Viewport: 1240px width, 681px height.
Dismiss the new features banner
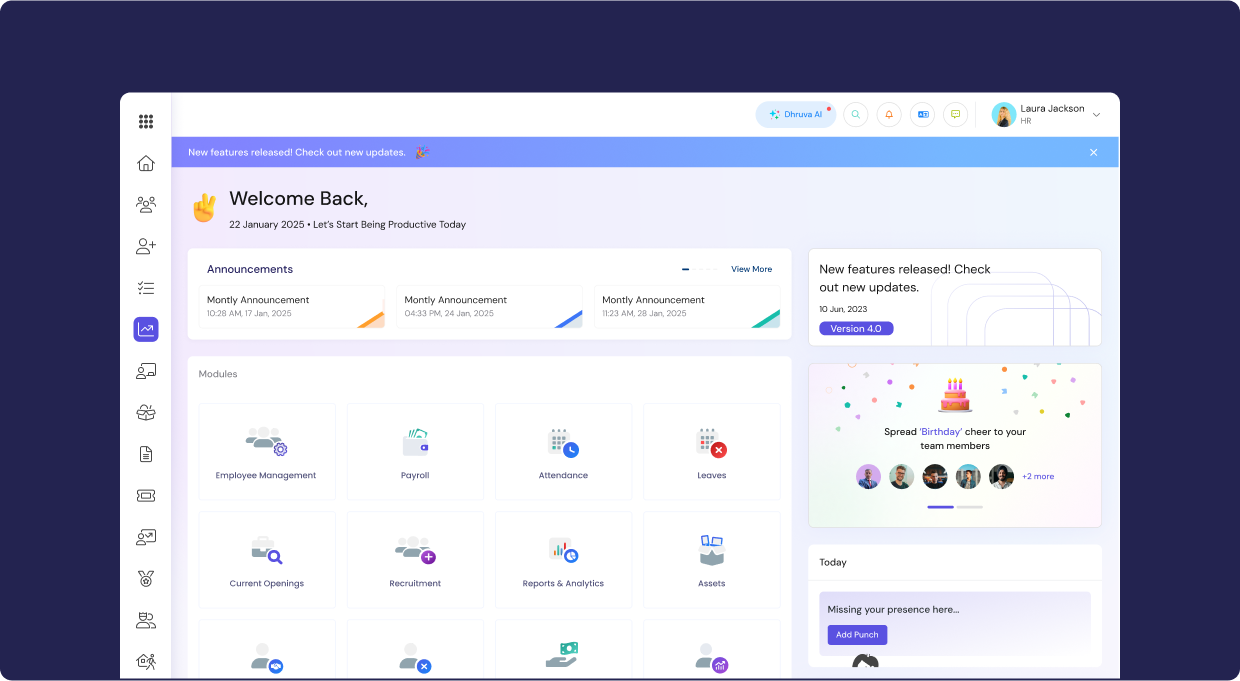pyautogui.click(x=1094, y=152)
